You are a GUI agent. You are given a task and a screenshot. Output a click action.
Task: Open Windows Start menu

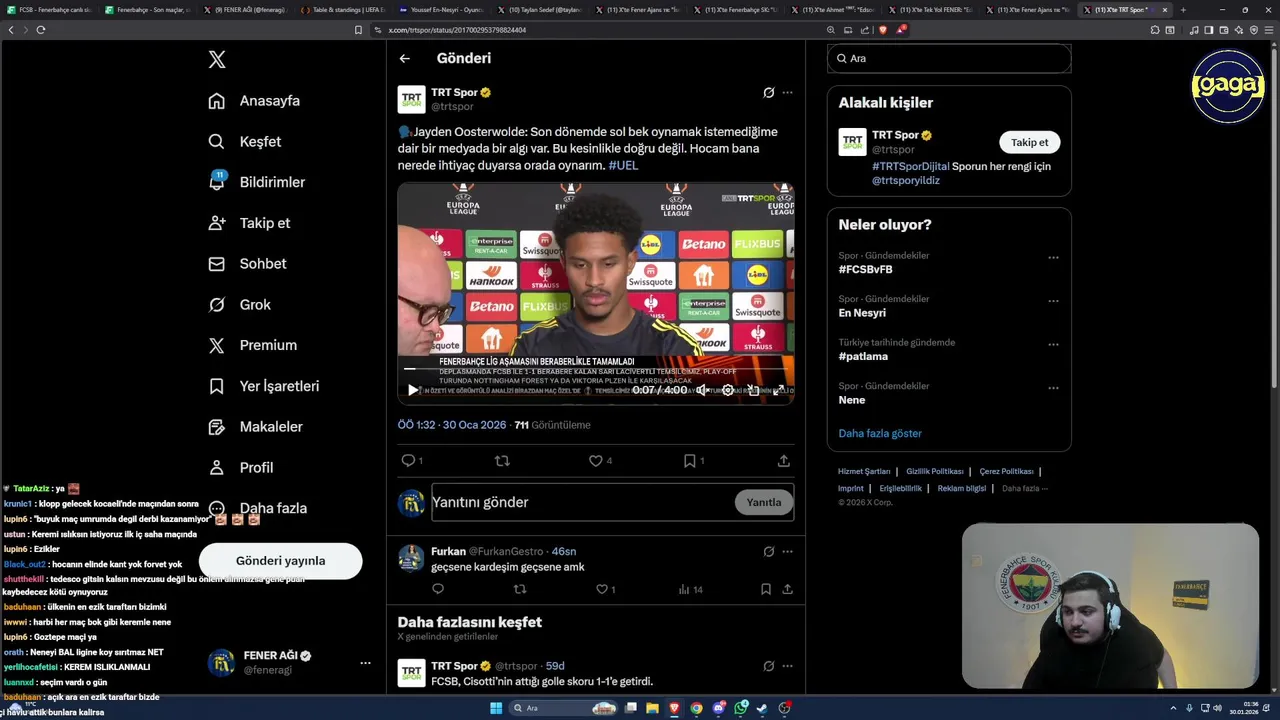pyautogui.click(x=495, y=708)
